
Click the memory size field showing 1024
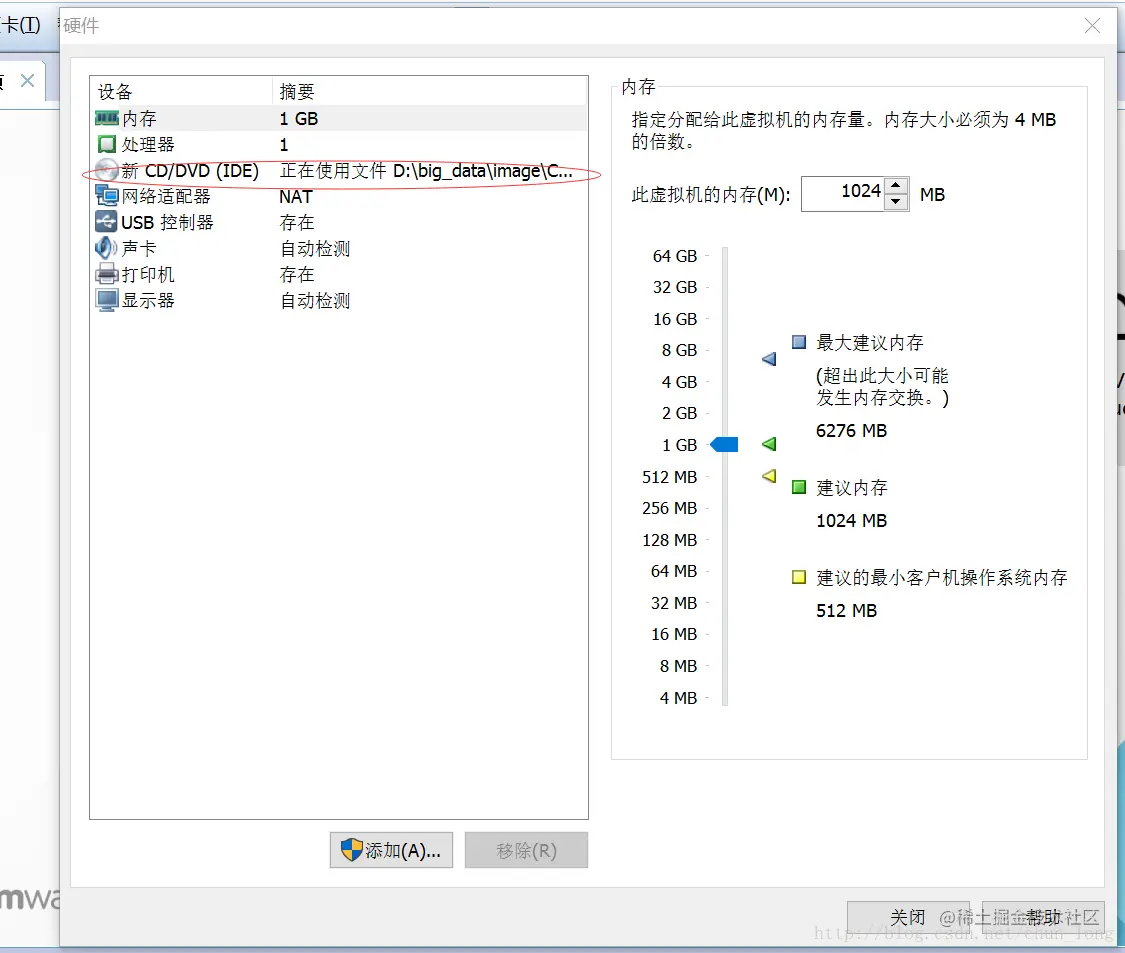click(x=843, y=194)
